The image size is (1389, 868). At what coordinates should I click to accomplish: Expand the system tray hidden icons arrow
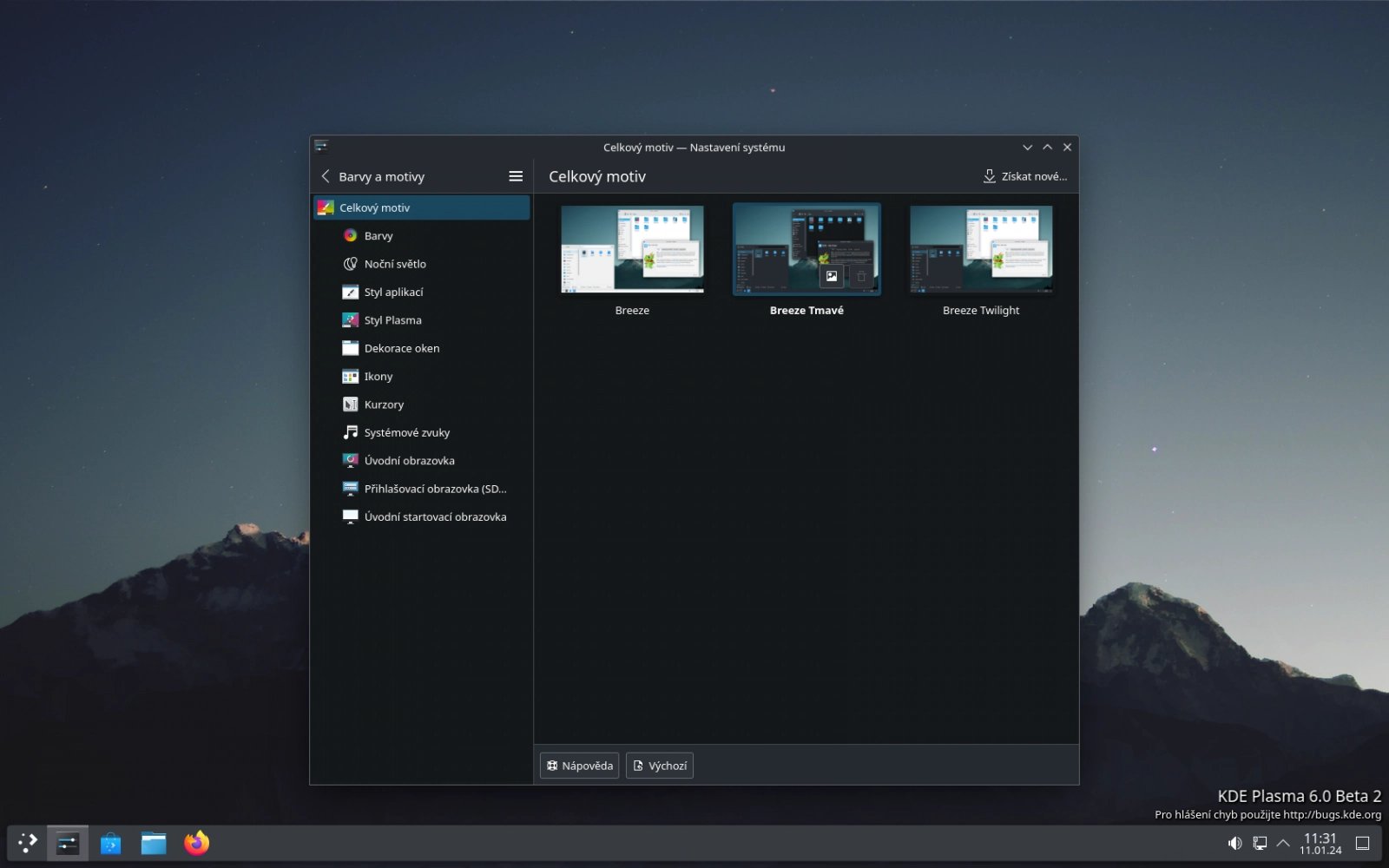tap(1283, 843)
